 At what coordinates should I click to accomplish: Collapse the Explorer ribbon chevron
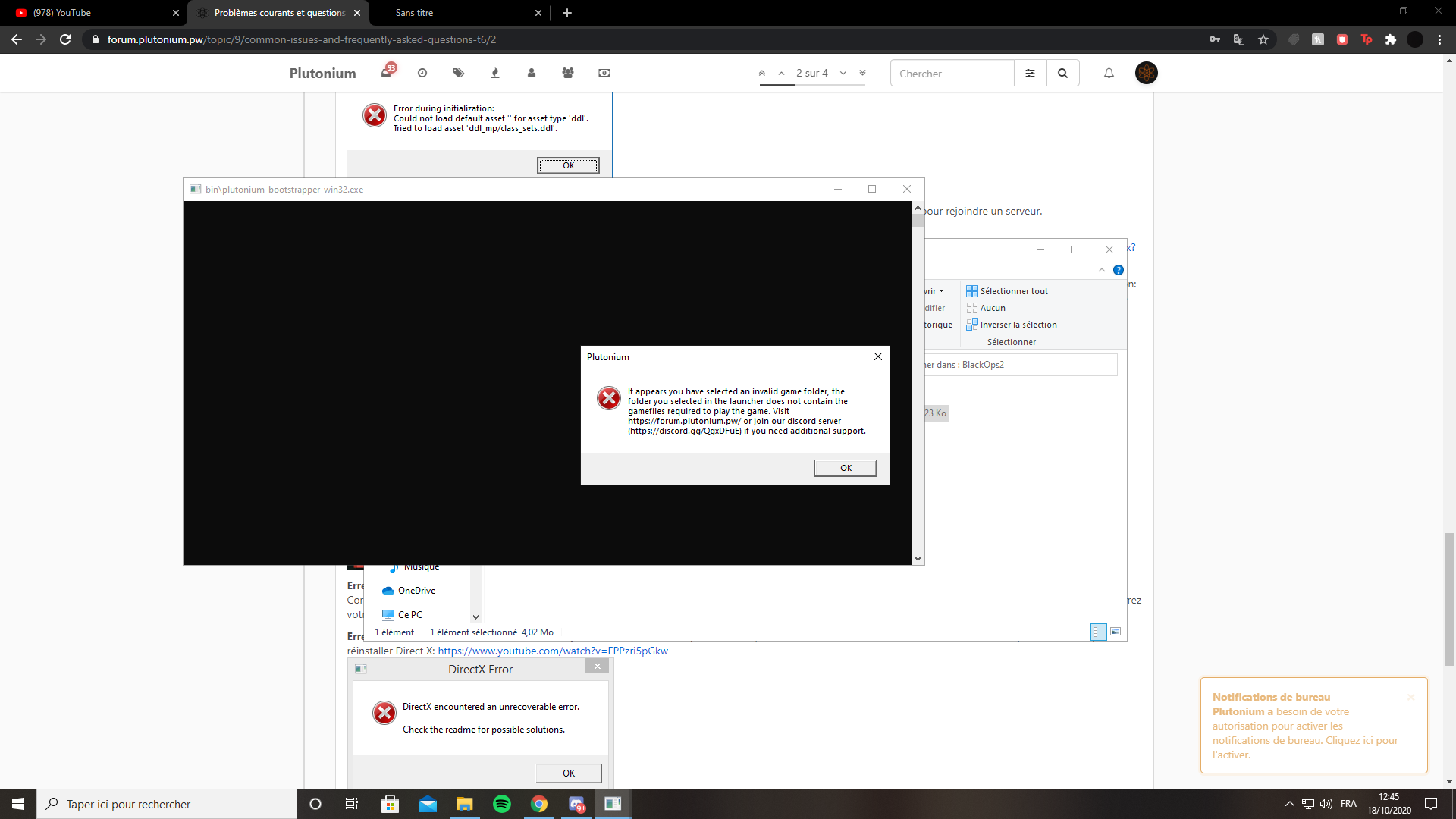pos(1102,270)
